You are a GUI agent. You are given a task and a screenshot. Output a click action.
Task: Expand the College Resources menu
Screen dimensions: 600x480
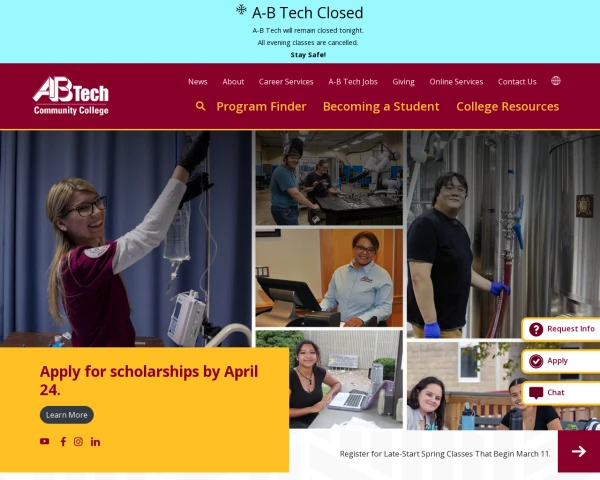(507, 106)
